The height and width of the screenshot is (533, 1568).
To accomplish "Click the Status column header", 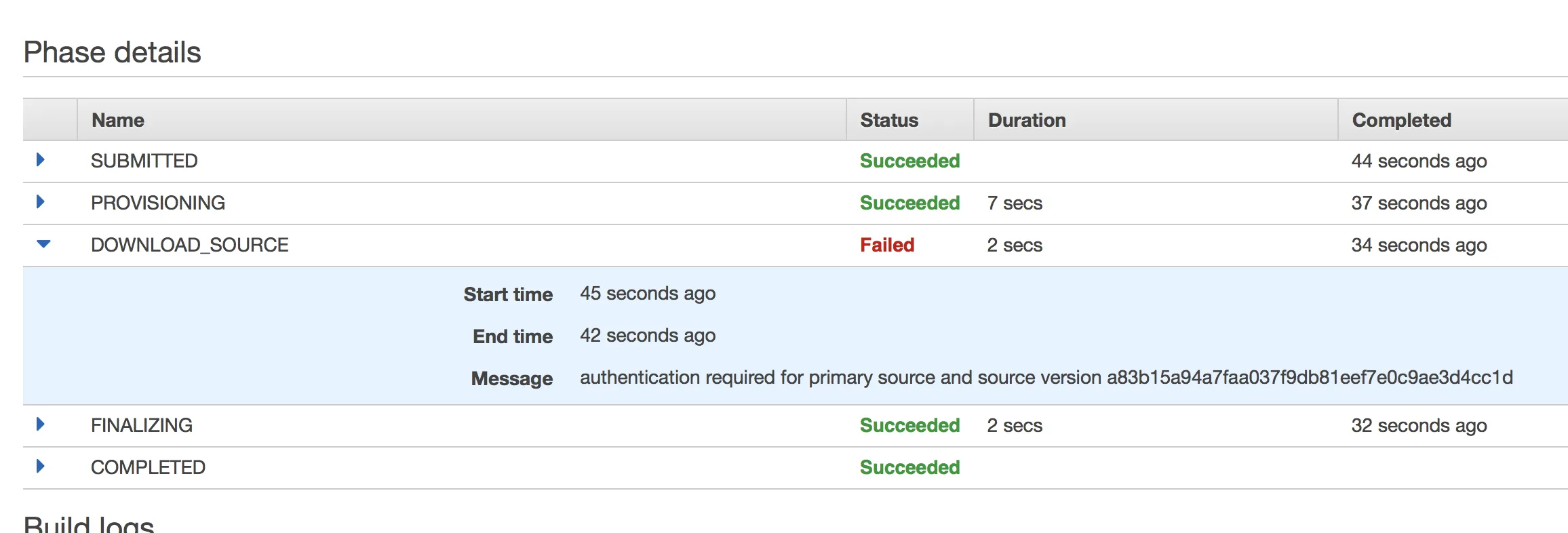I will point(888,120).
